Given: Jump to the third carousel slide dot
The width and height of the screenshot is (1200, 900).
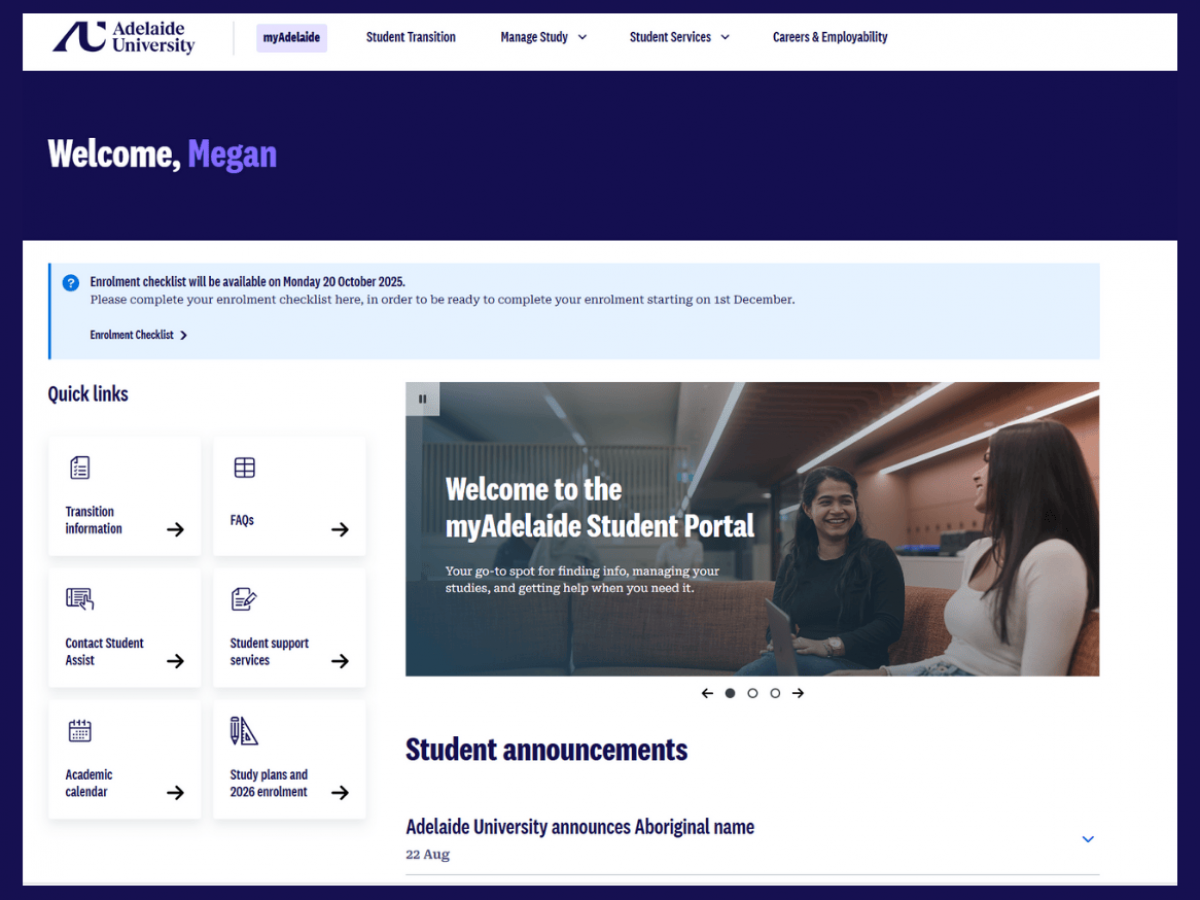Looking at the screenshot, I should point(775,692).
